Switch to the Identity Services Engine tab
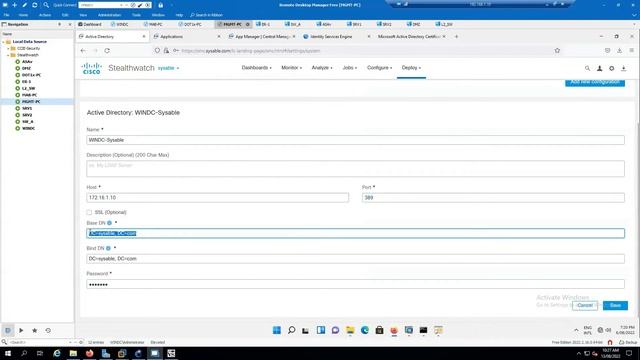640x360 pixels. point(336,36)
